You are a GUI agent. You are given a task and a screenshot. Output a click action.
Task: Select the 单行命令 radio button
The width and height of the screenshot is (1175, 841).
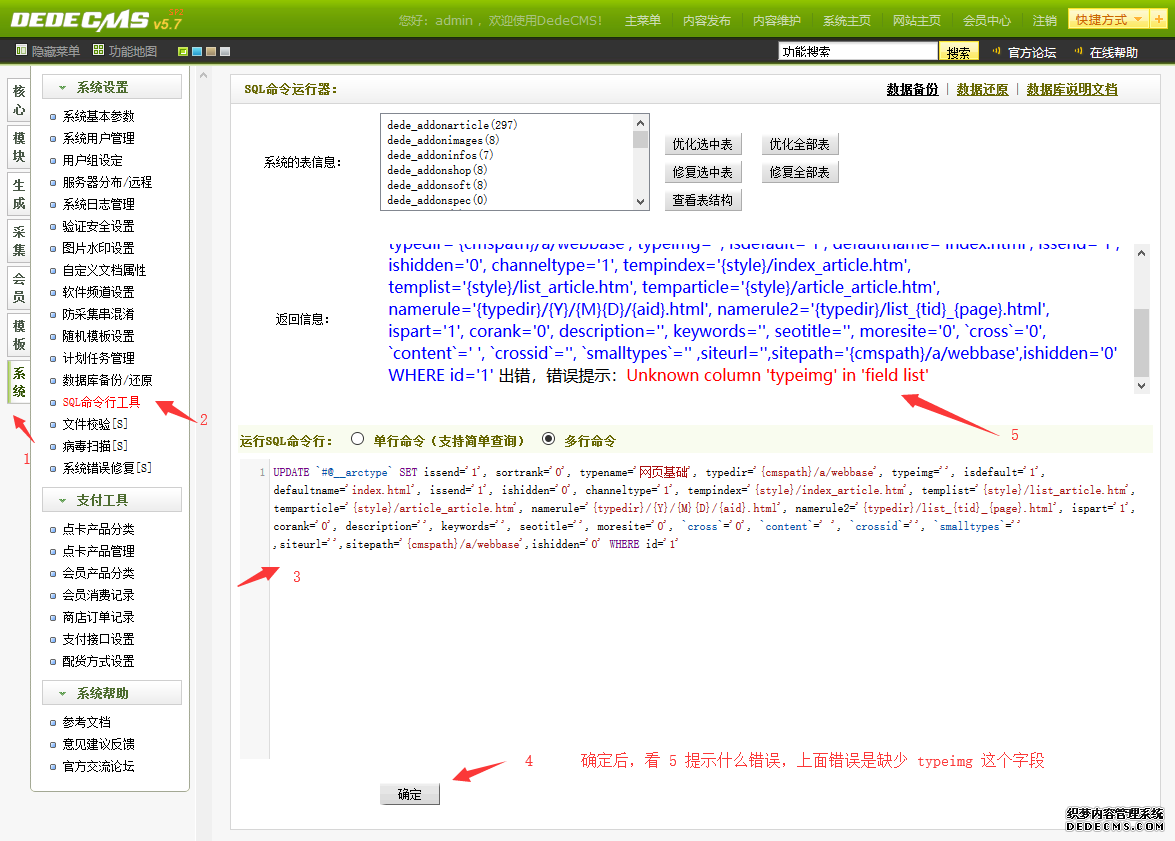357,439
